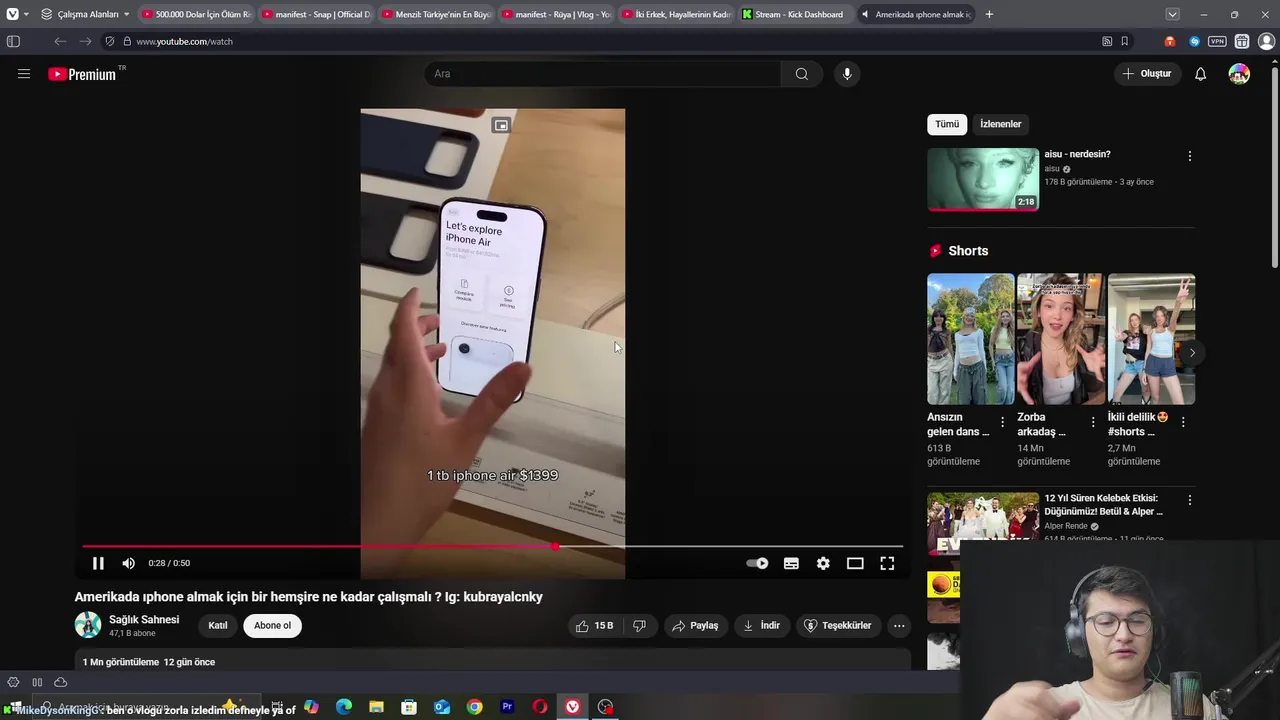Click the YouTube Ara search field

point(602,74)
